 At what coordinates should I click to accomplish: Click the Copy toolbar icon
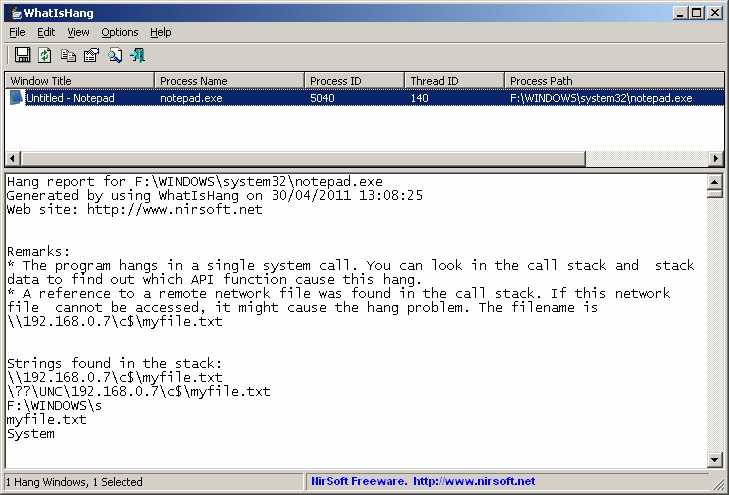pyautogui.click(x=68, y=55)
